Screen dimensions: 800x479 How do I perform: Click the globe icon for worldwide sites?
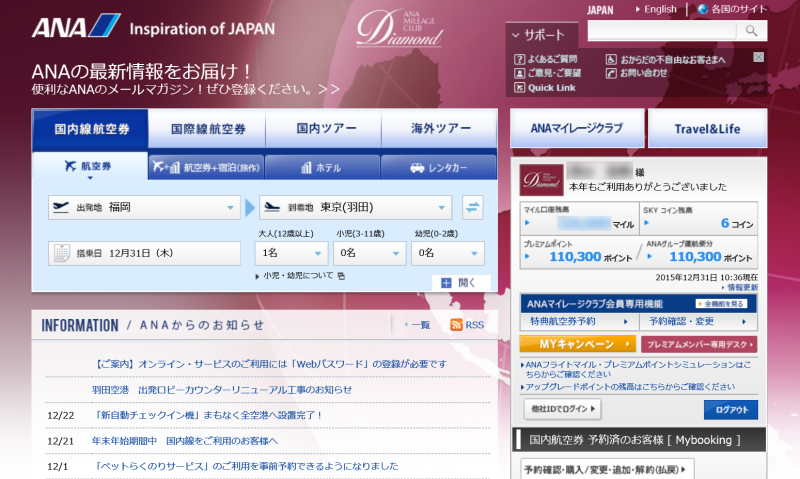(x=703, y=9)
